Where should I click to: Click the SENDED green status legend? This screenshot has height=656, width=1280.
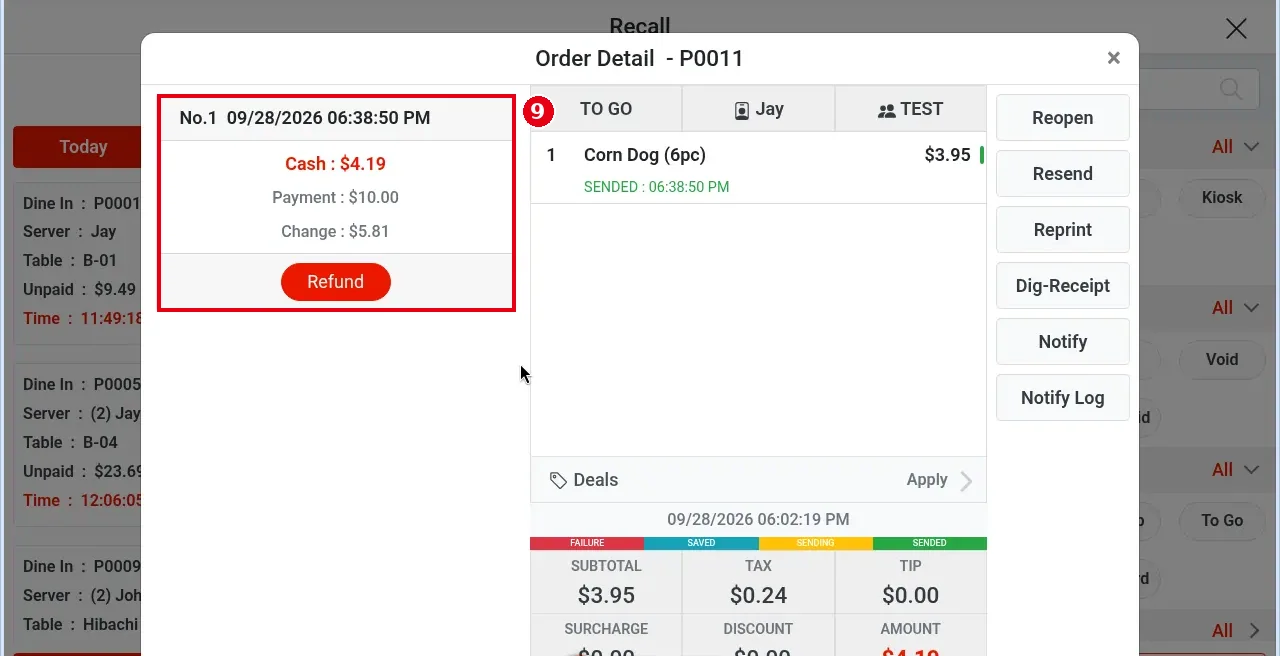coord(929,543)
